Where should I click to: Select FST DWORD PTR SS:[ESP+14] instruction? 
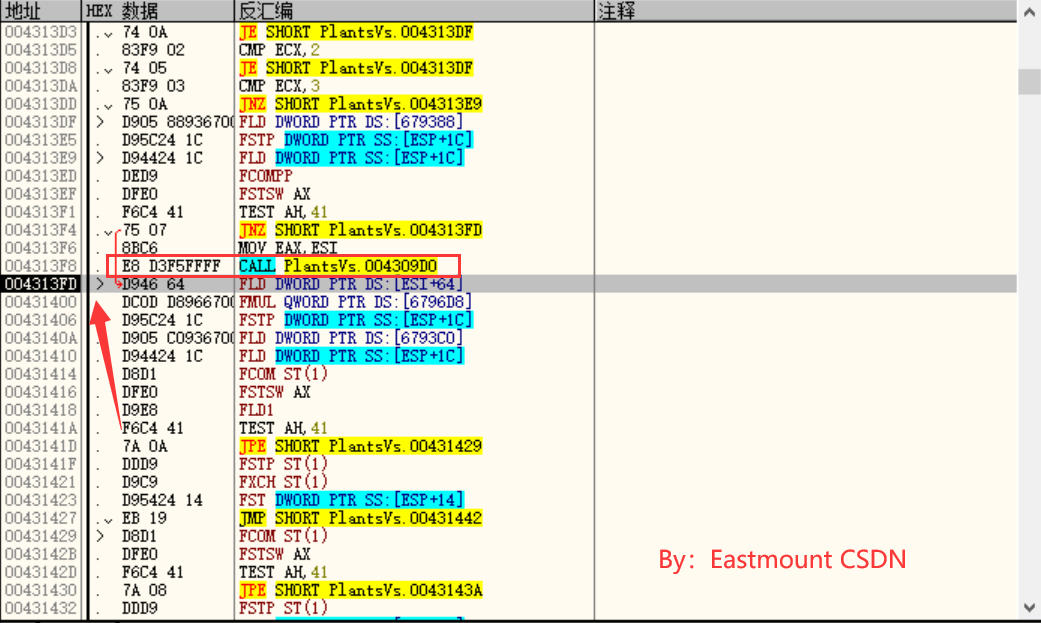coord(351,499)
